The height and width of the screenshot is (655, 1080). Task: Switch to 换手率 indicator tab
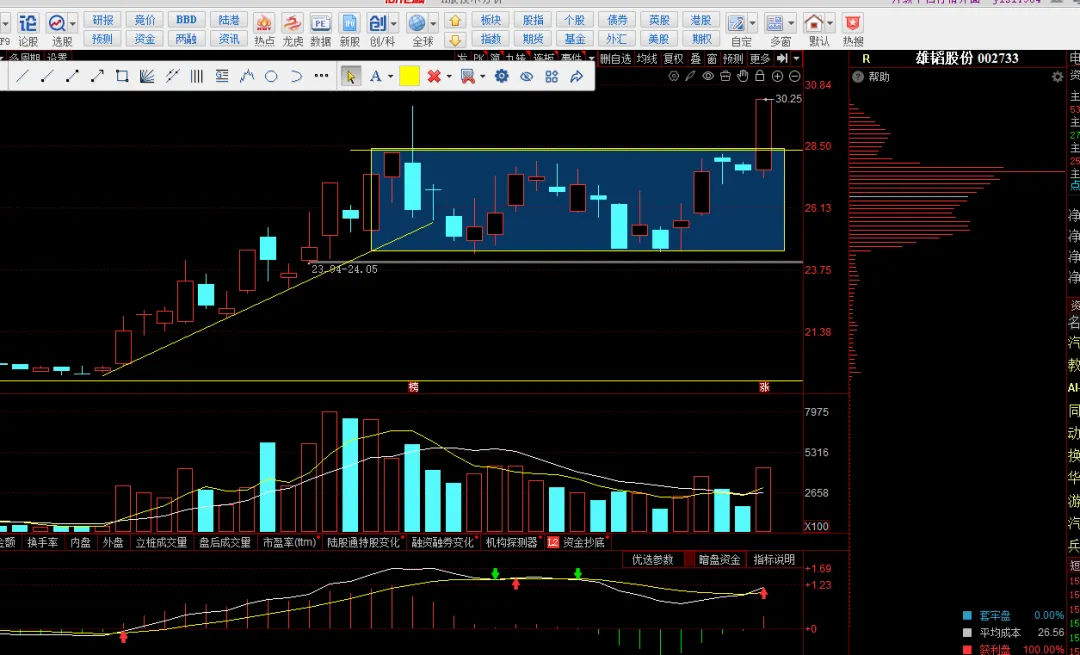point(42,543)
